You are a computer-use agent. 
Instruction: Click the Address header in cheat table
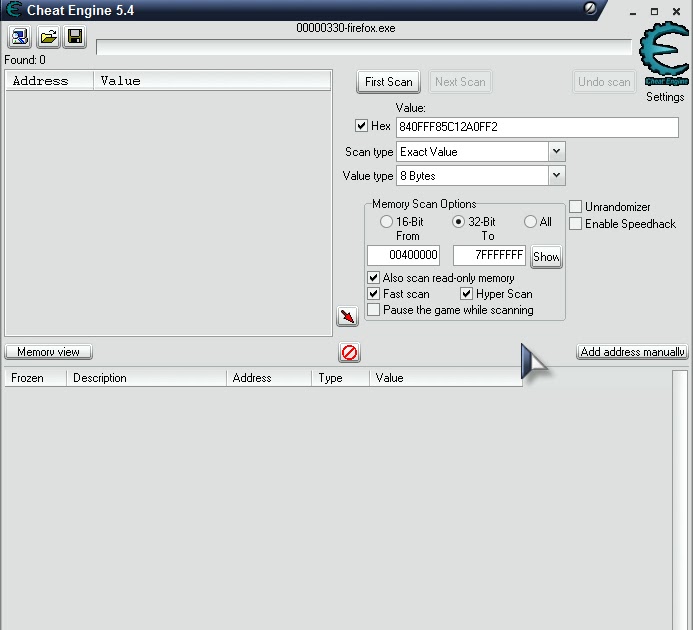click(269, 378)
